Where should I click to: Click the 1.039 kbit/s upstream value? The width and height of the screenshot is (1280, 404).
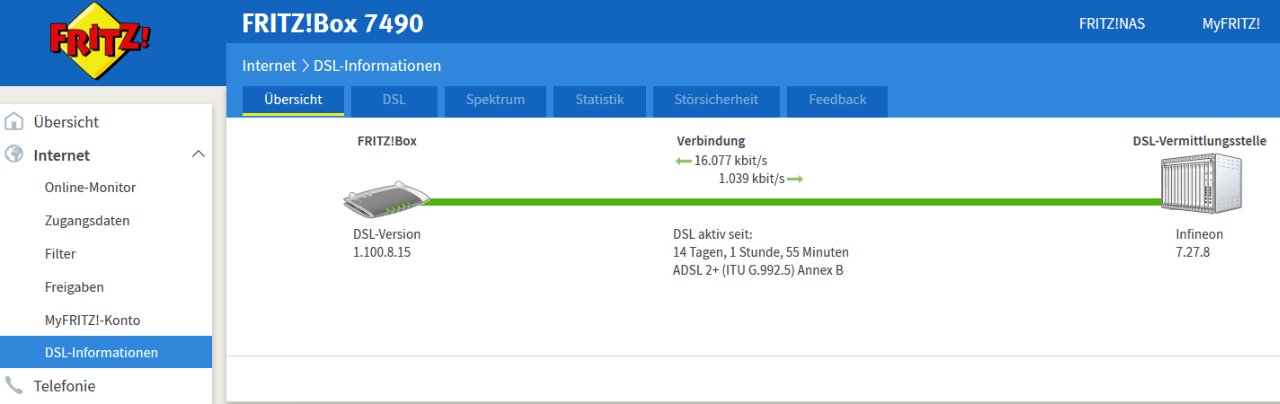751,179
